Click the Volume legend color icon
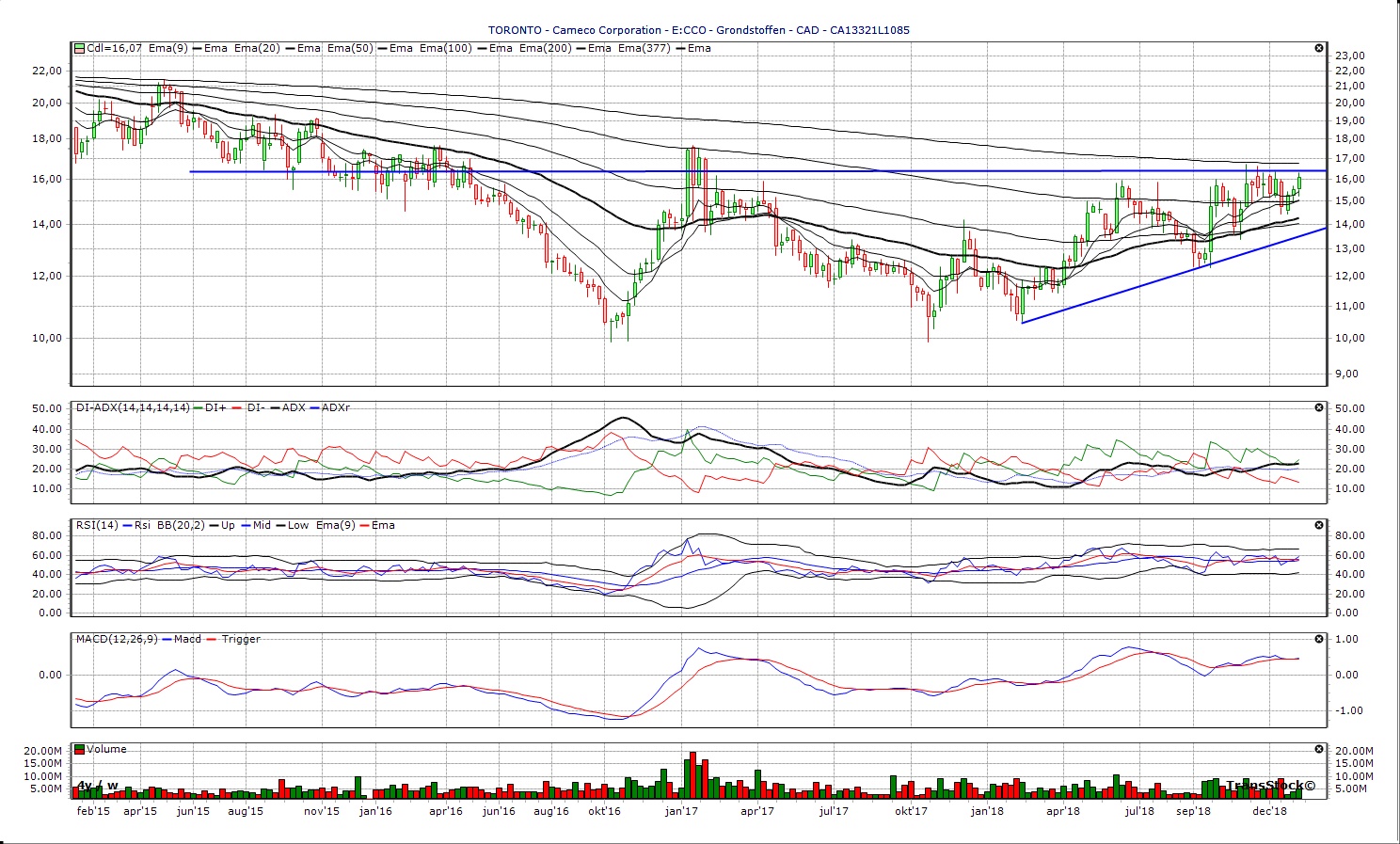Image resolution: width=1400 pixels, height=844 pixels. (x=80, y=749)
